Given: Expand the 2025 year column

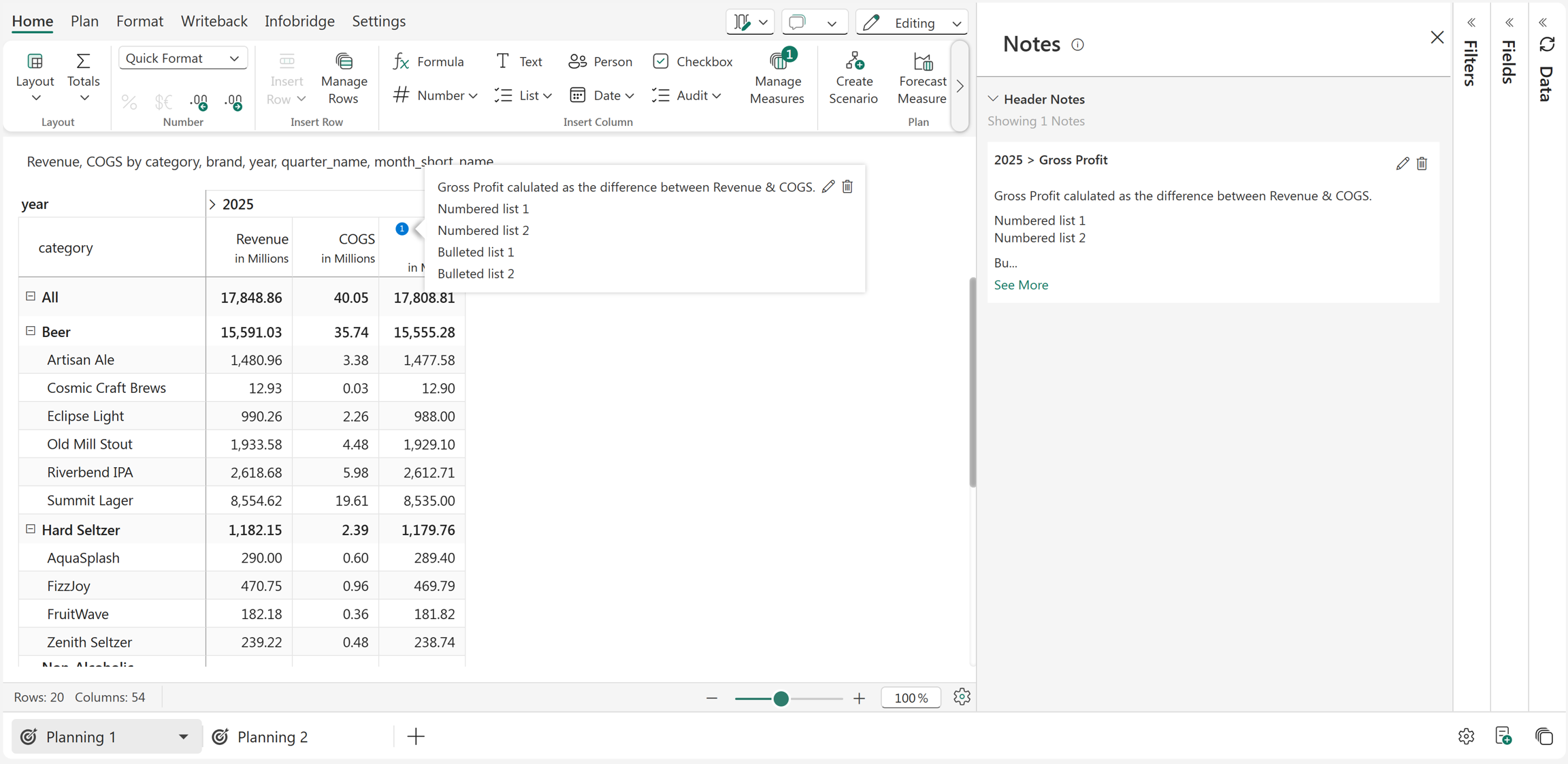Looking at the screenshot, I should [x=212, y=204].
